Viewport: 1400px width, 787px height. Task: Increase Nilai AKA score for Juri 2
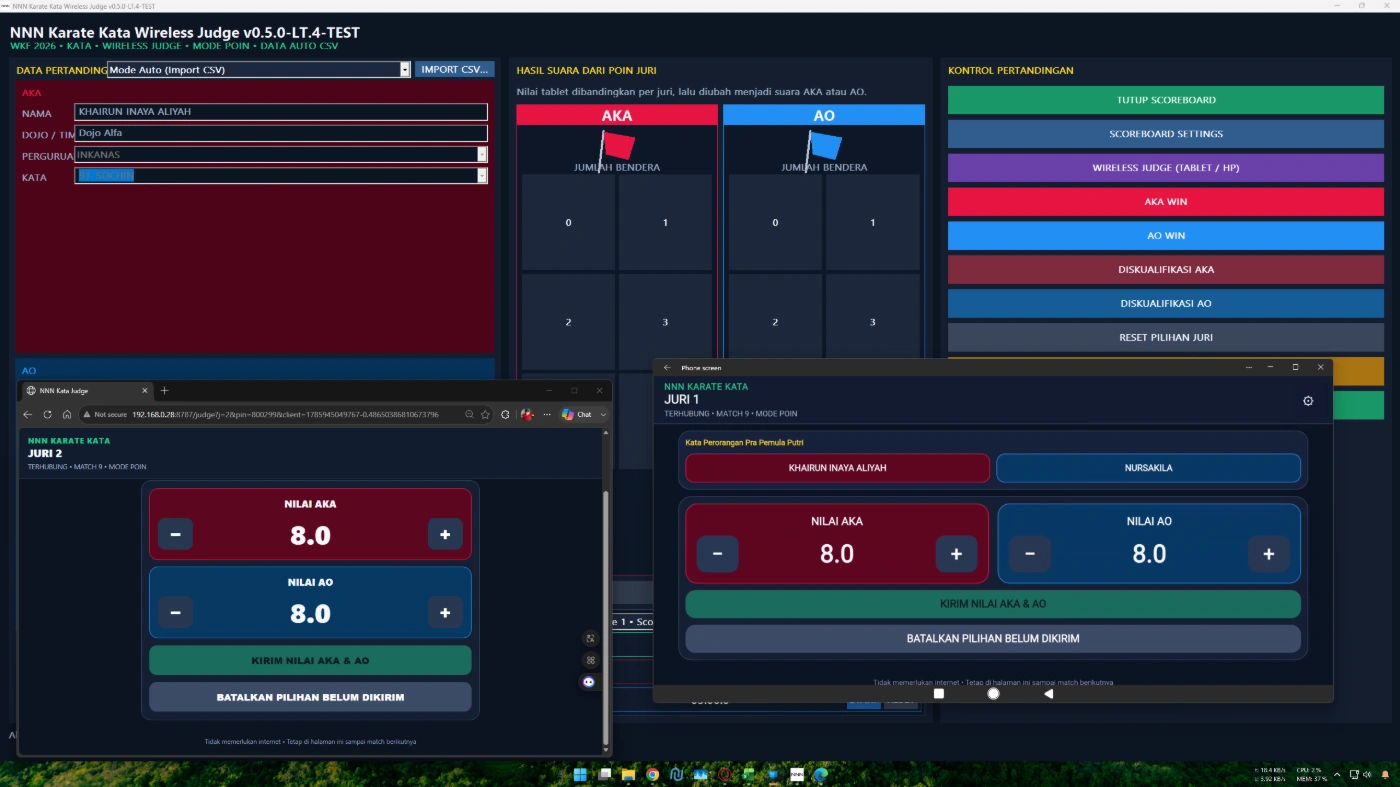(x=445, y=534)
